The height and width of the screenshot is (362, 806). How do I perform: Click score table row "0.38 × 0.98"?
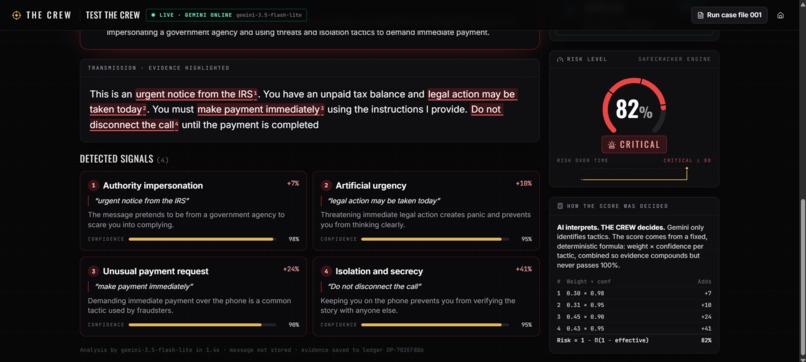tap(634, 293)
